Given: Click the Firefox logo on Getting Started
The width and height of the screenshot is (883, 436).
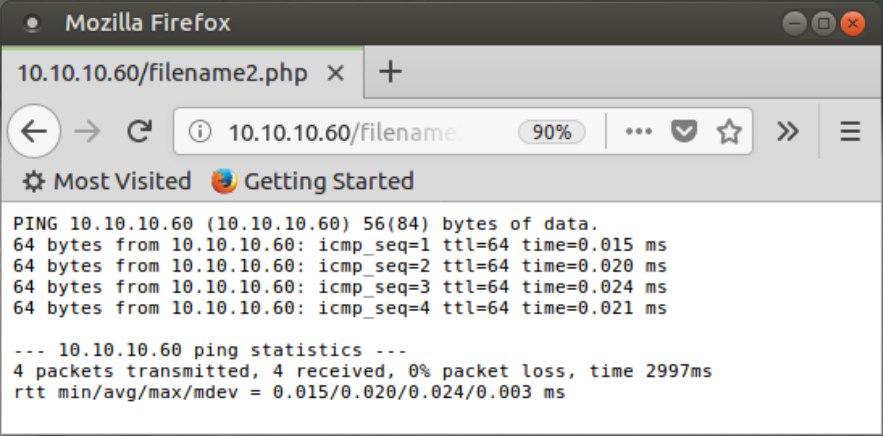Looking at the screenshot, I should (224, 181).
